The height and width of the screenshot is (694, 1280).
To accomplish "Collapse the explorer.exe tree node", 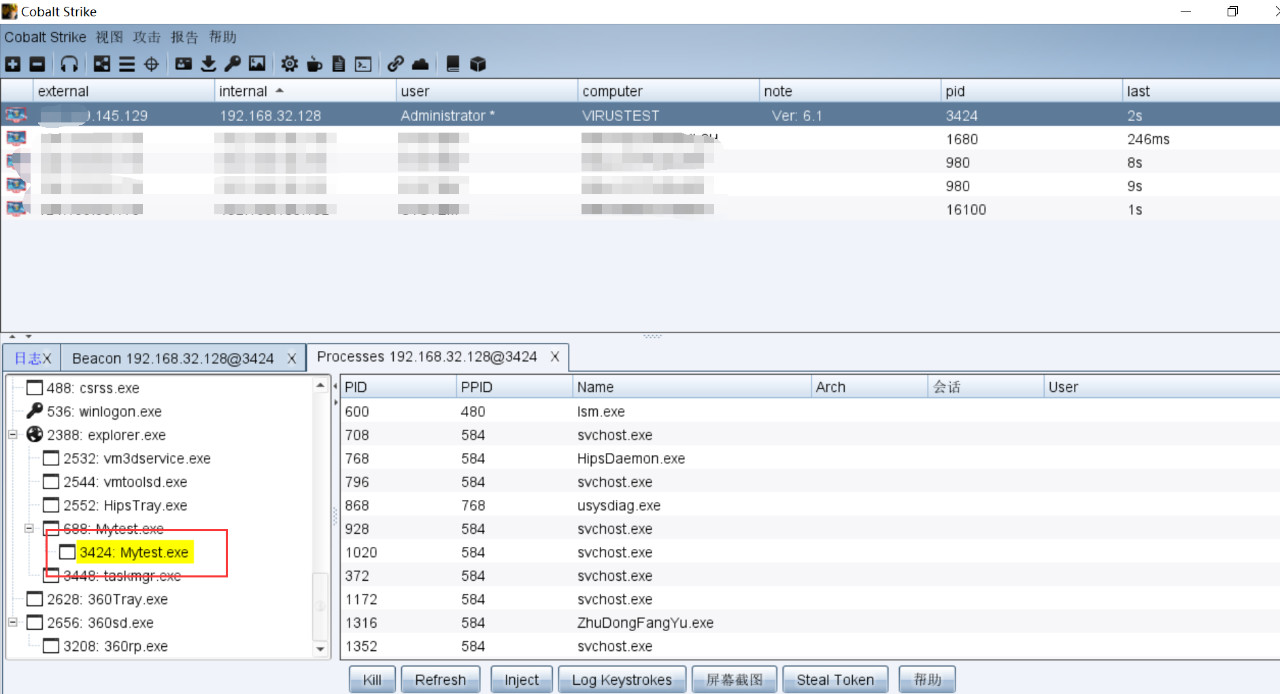I will (x=13, y=435).
